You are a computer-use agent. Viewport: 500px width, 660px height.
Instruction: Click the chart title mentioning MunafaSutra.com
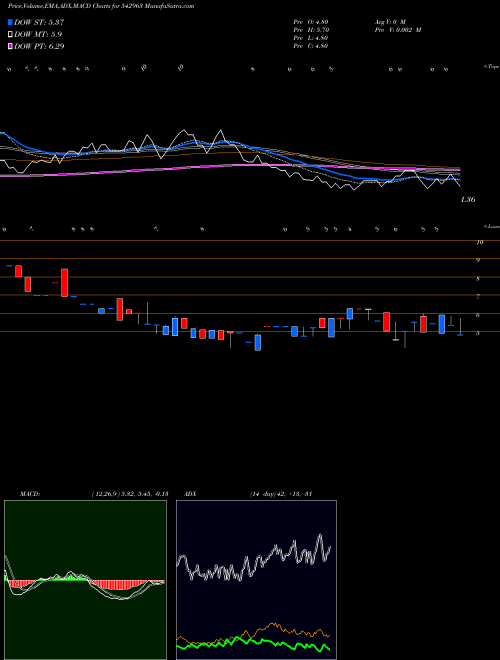[x=101, y=6]
